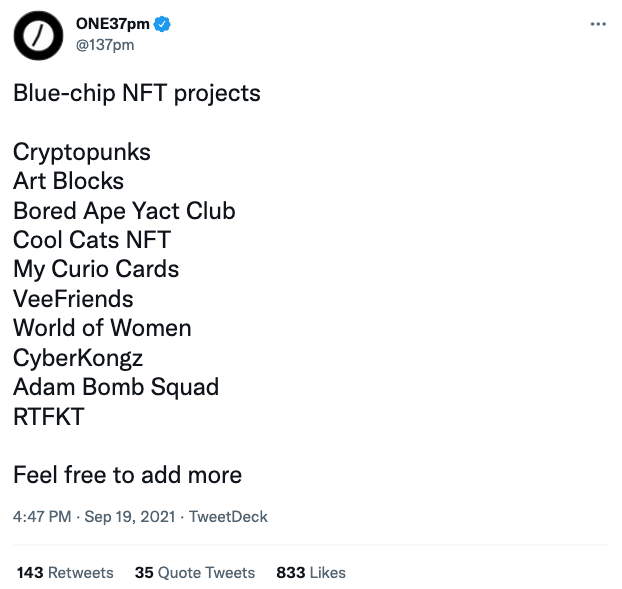This screenshot has height=589, width=622.
Task: Show the 833 Likes list
Action: (311, 573)
